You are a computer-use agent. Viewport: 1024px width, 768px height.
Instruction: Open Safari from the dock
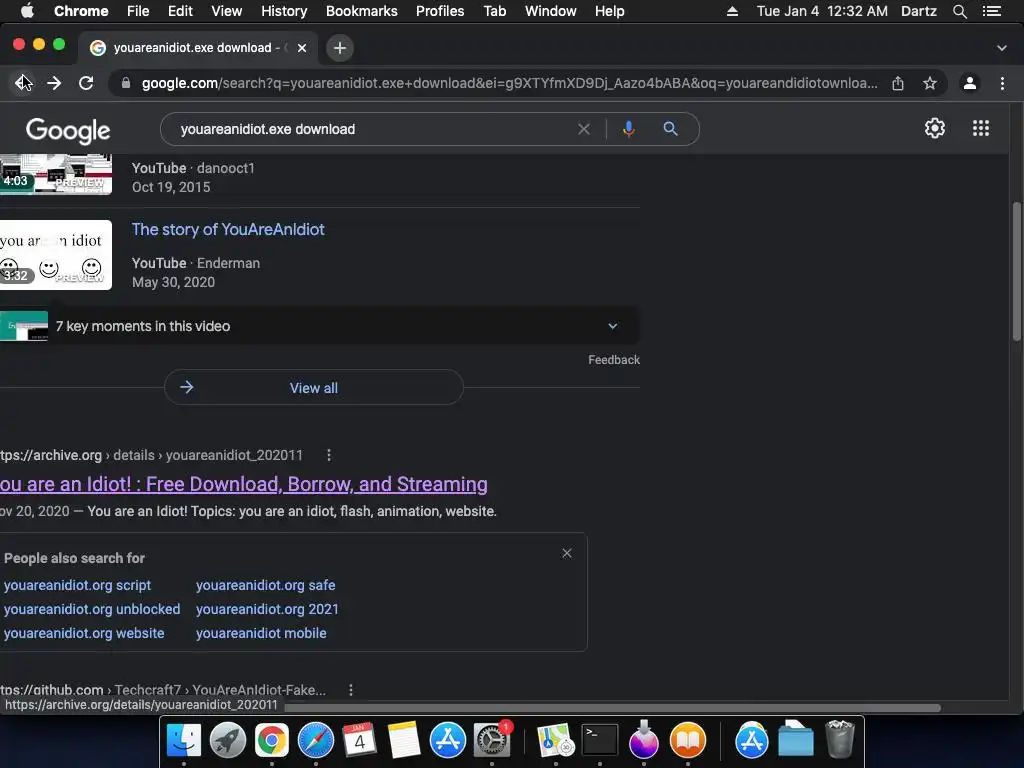tap(316, 740)
